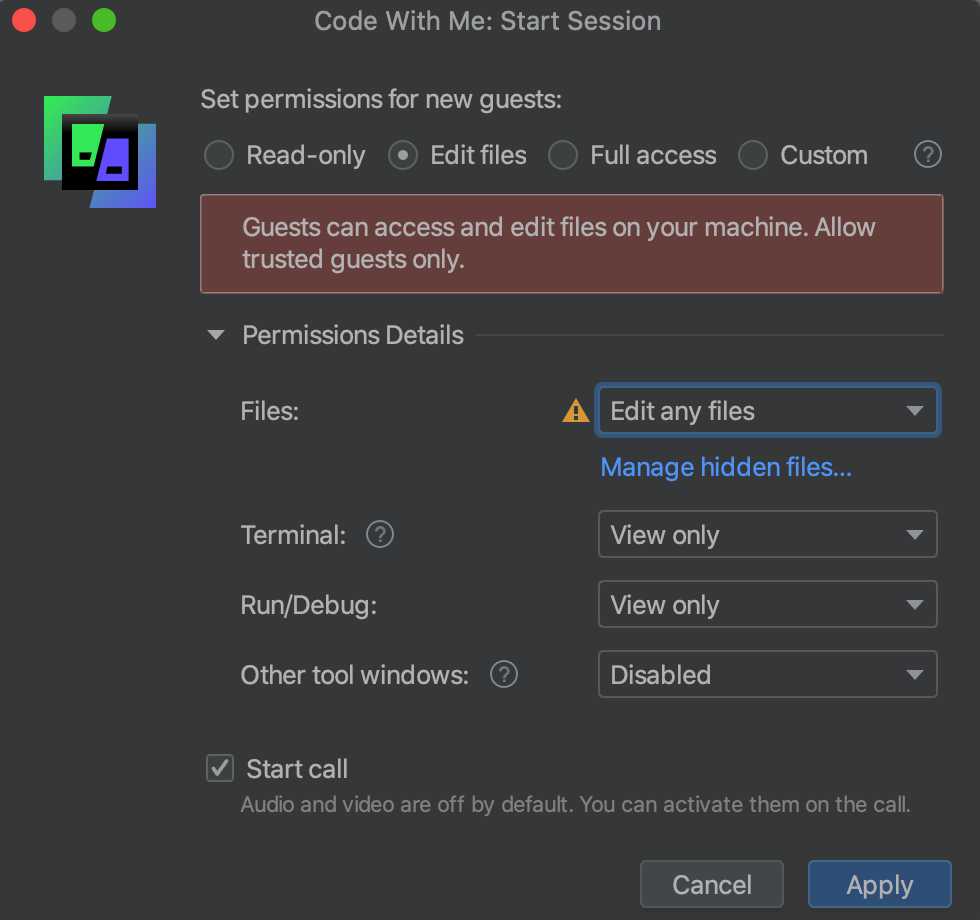The image size is (980, 920).
Task: Click the Manage hidden files link
Action: click(x=726, y=467)
